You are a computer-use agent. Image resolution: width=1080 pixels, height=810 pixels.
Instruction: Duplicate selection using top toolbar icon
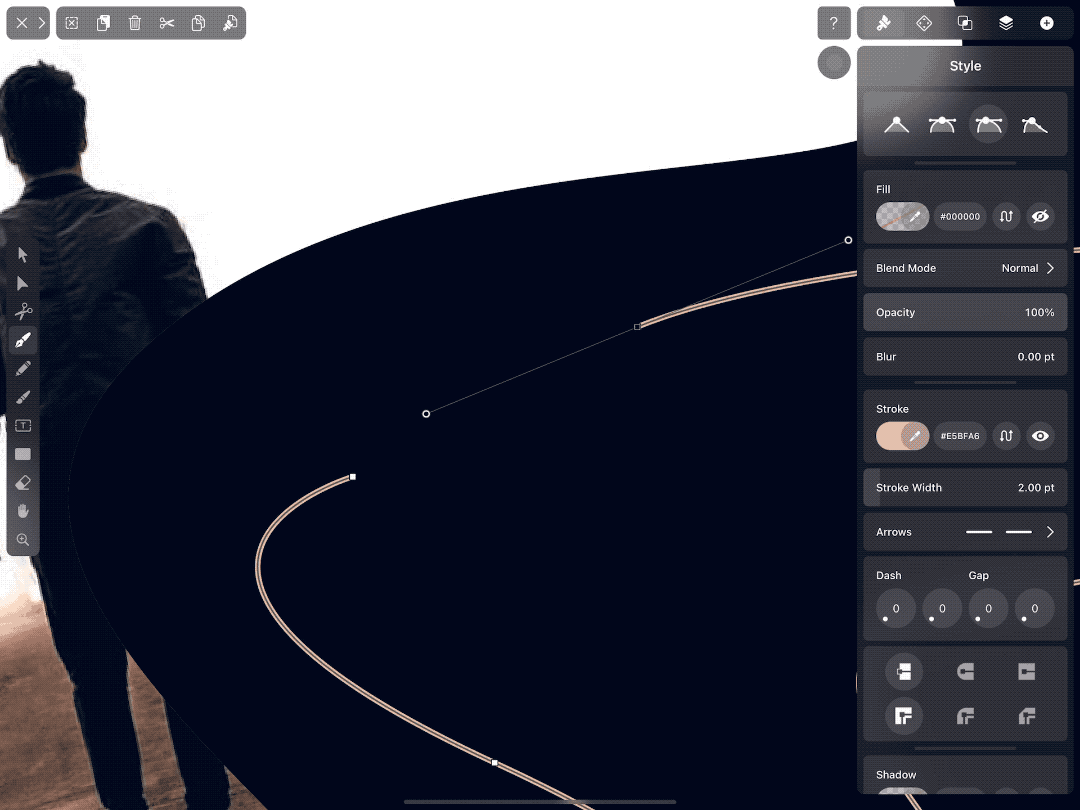tap(103, 23)
